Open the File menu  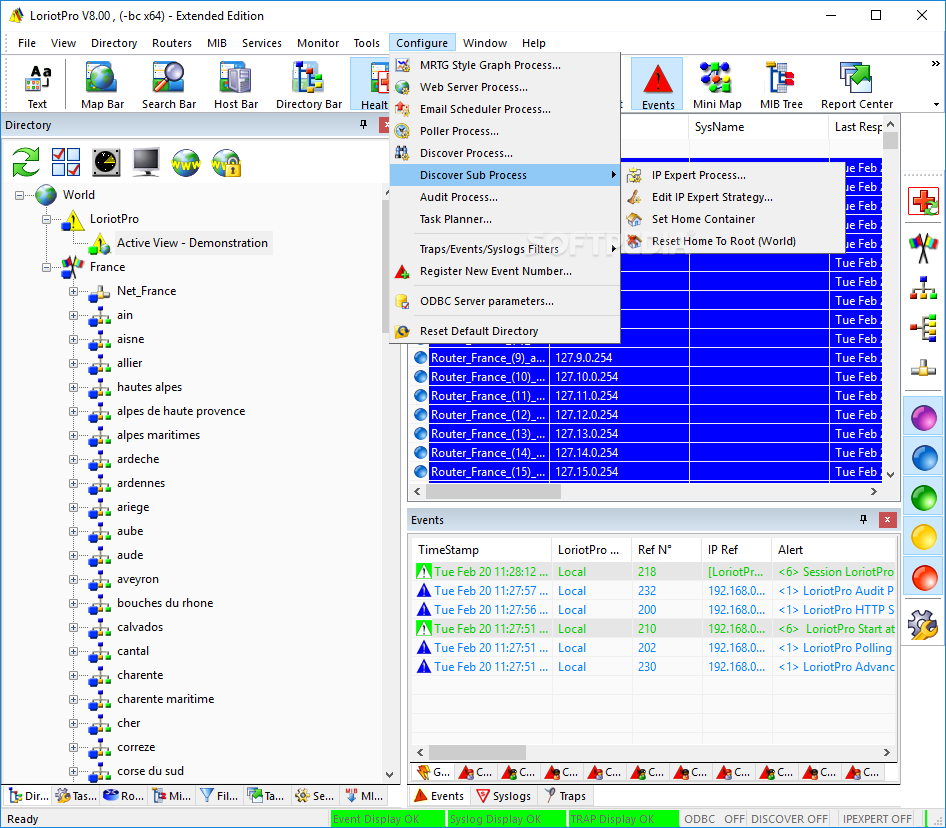[x=27, y=43]
